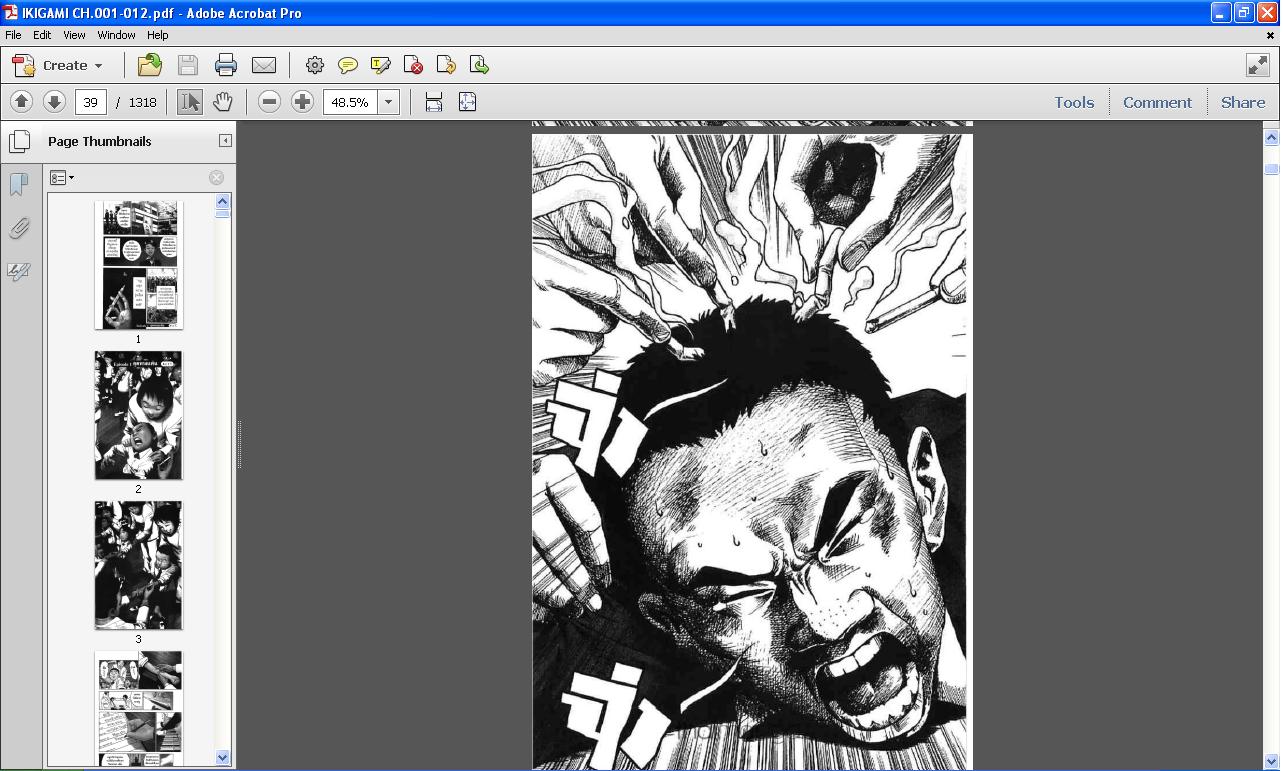Open the Comment pane
1283x771 pixels.
(x=1157, y=102)
